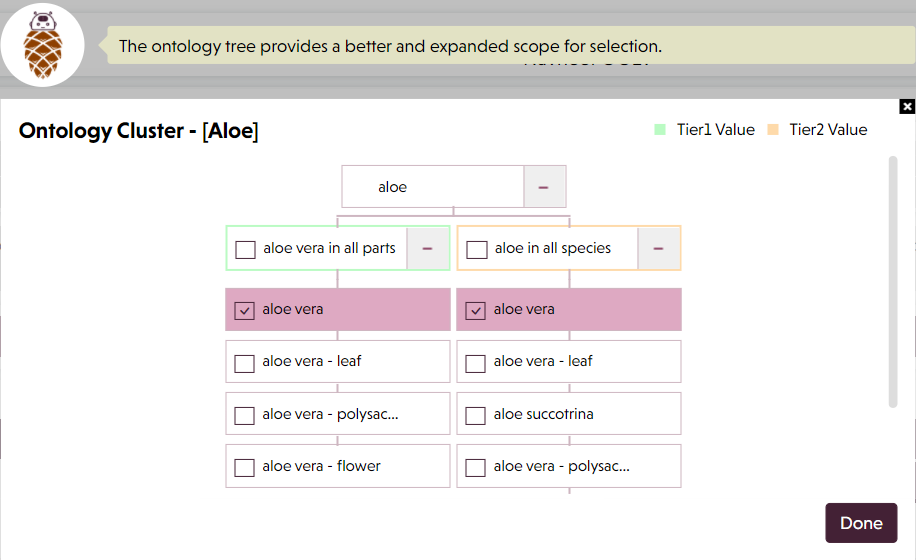Viewport: 916px width, 560px height.
Task: Select the 'aloe vera - flower' checkbox
Action: 244,467
